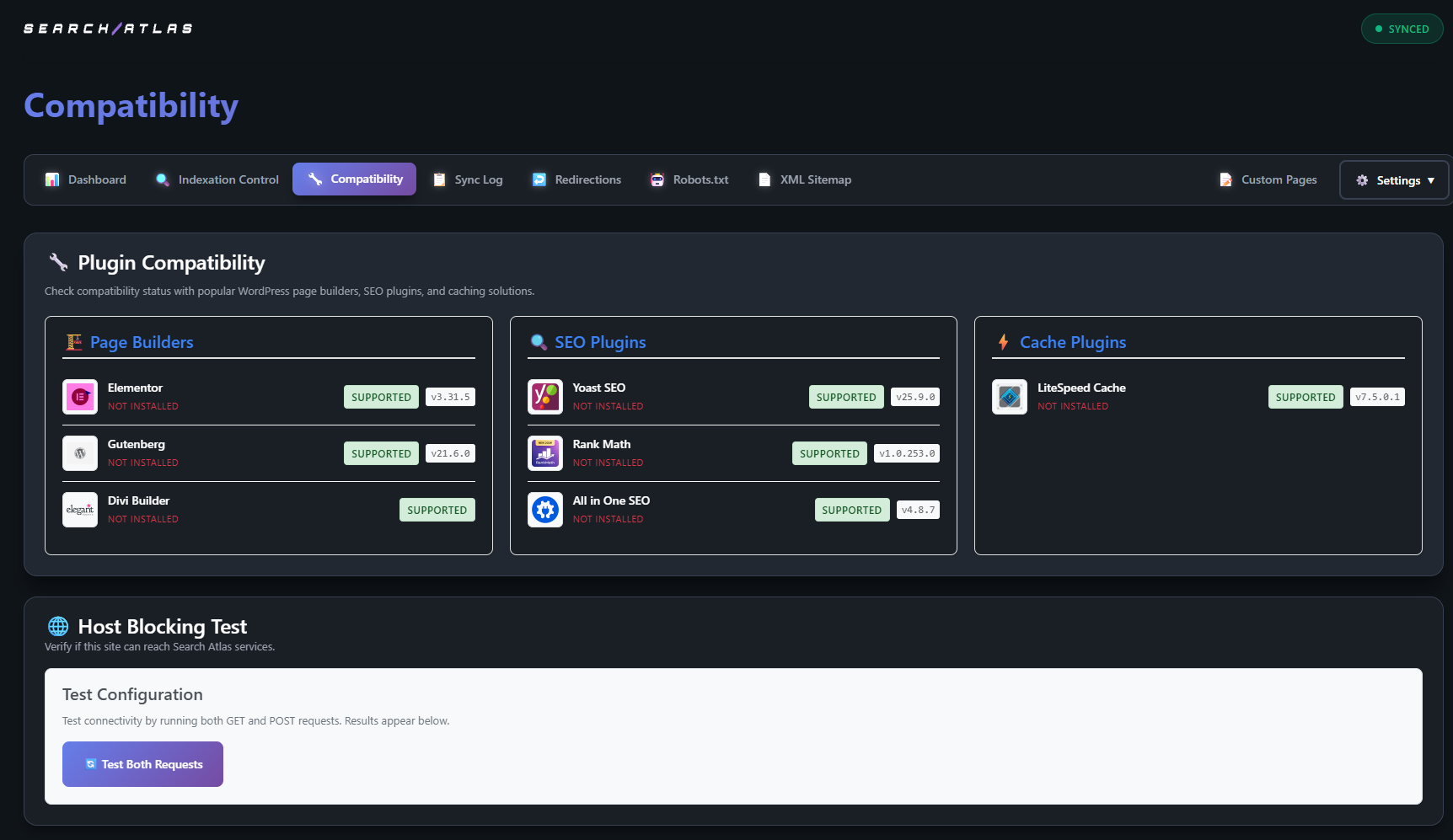Click the LiteSpeed Cache plugin name

(1081, 388)
